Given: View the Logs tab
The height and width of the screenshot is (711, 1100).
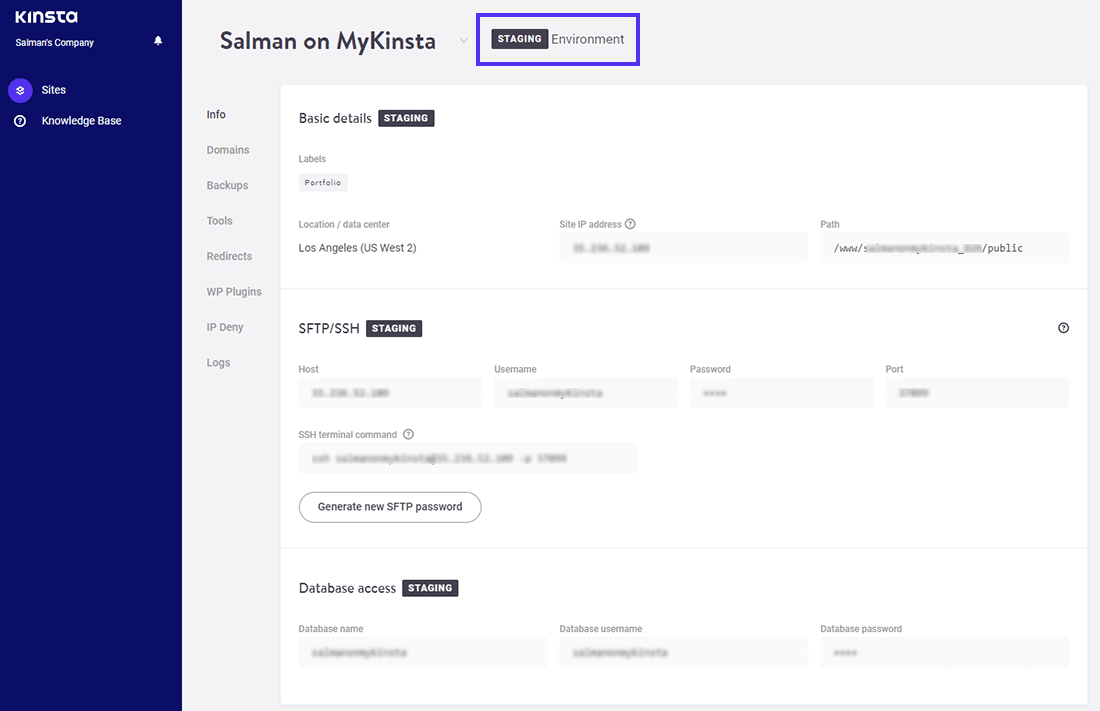Looking at the screenshot, I should tap(217, 362).
